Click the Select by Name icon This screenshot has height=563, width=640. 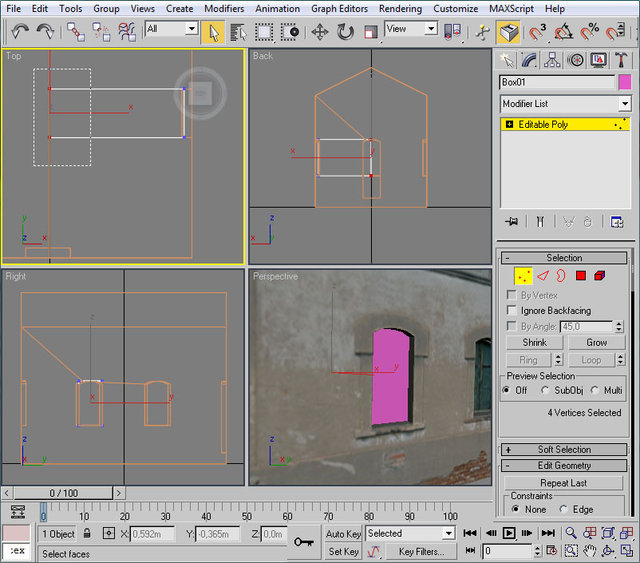[238, 31]
